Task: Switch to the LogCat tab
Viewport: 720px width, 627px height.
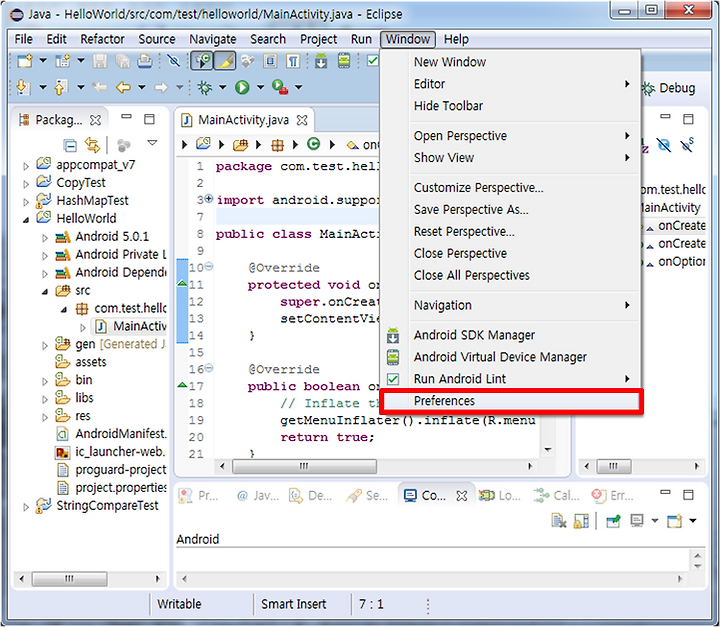Action: (x=501, y=496)
